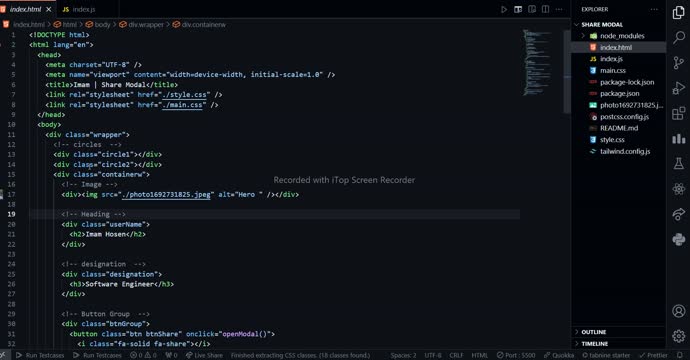Click the Run play icon in editor toolbar
The height and width of the screenshot is (360, 690).
(x=504, y=9)
